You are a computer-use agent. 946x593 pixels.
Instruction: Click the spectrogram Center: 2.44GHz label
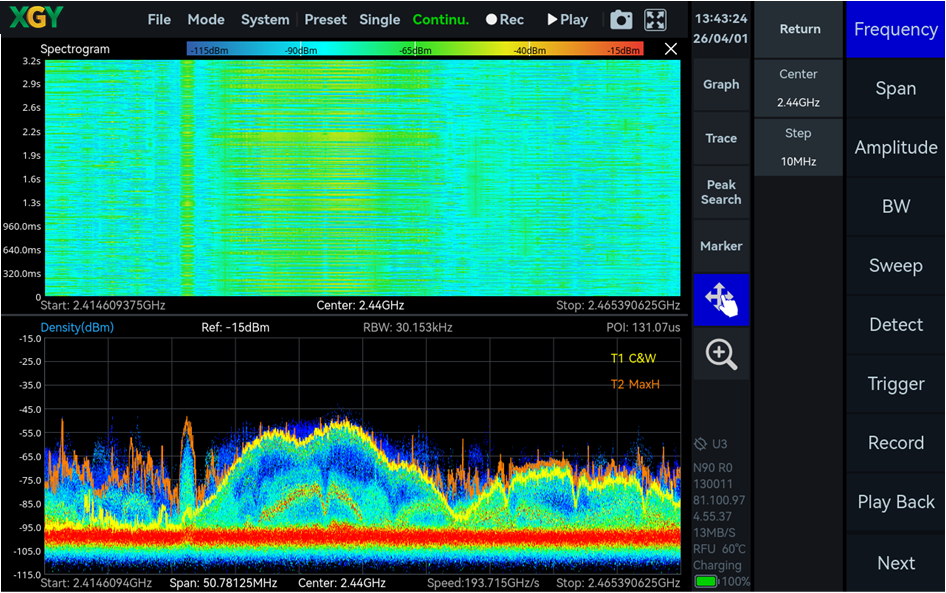click(360, 305)
